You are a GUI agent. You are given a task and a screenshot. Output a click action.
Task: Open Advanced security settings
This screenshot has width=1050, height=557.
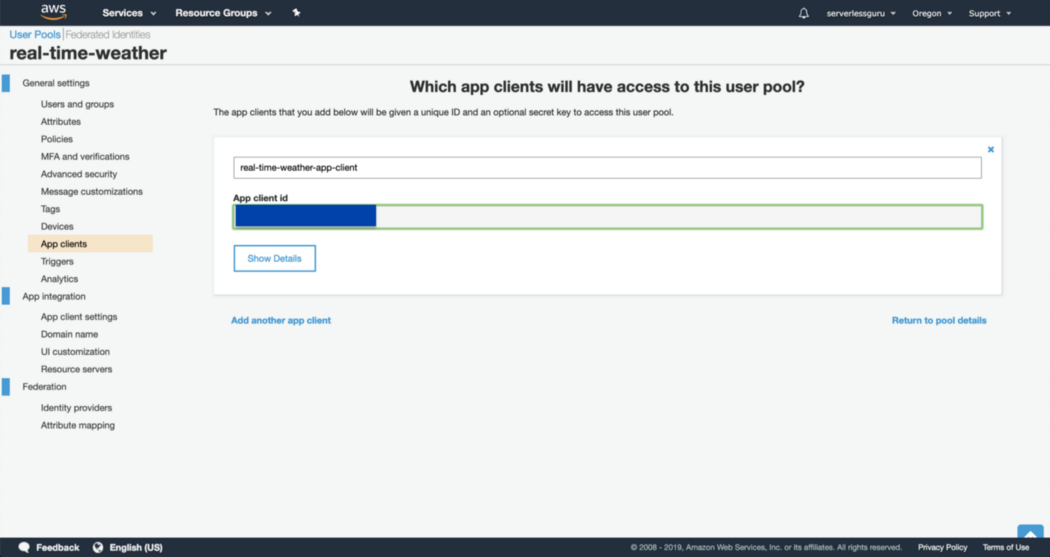(78, 173)
